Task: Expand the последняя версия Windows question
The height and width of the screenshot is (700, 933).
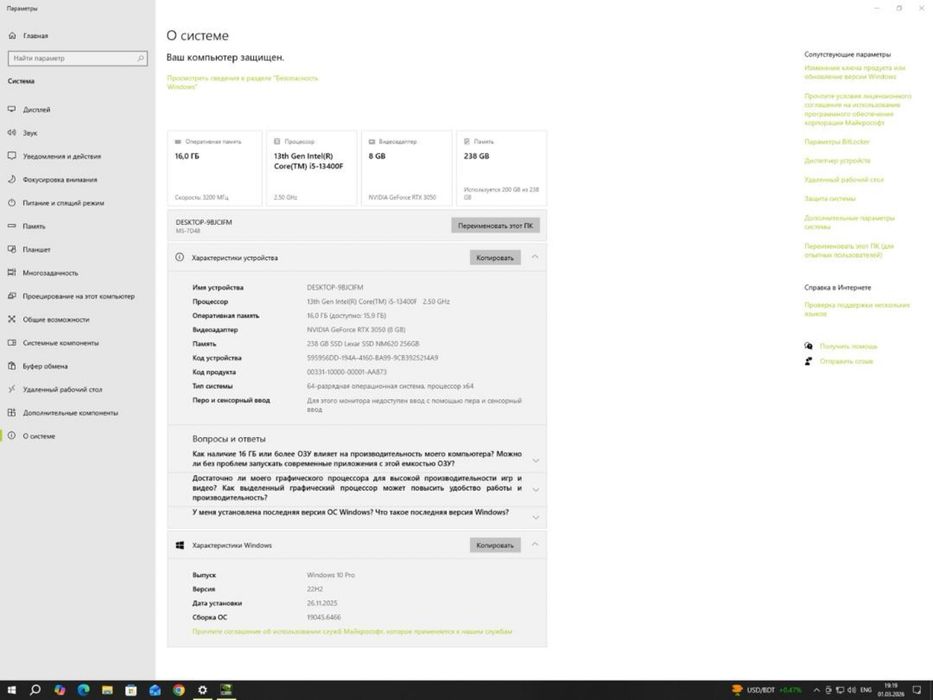Action: (x=536, y=517)
